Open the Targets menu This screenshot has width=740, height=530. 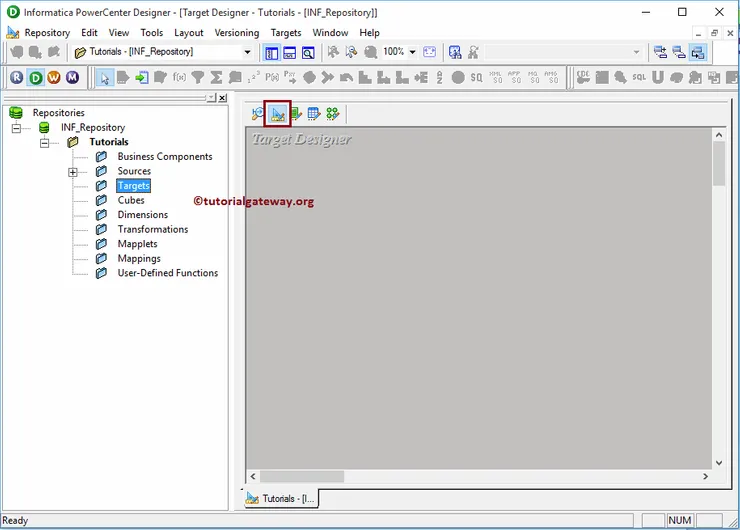[286, 33]
